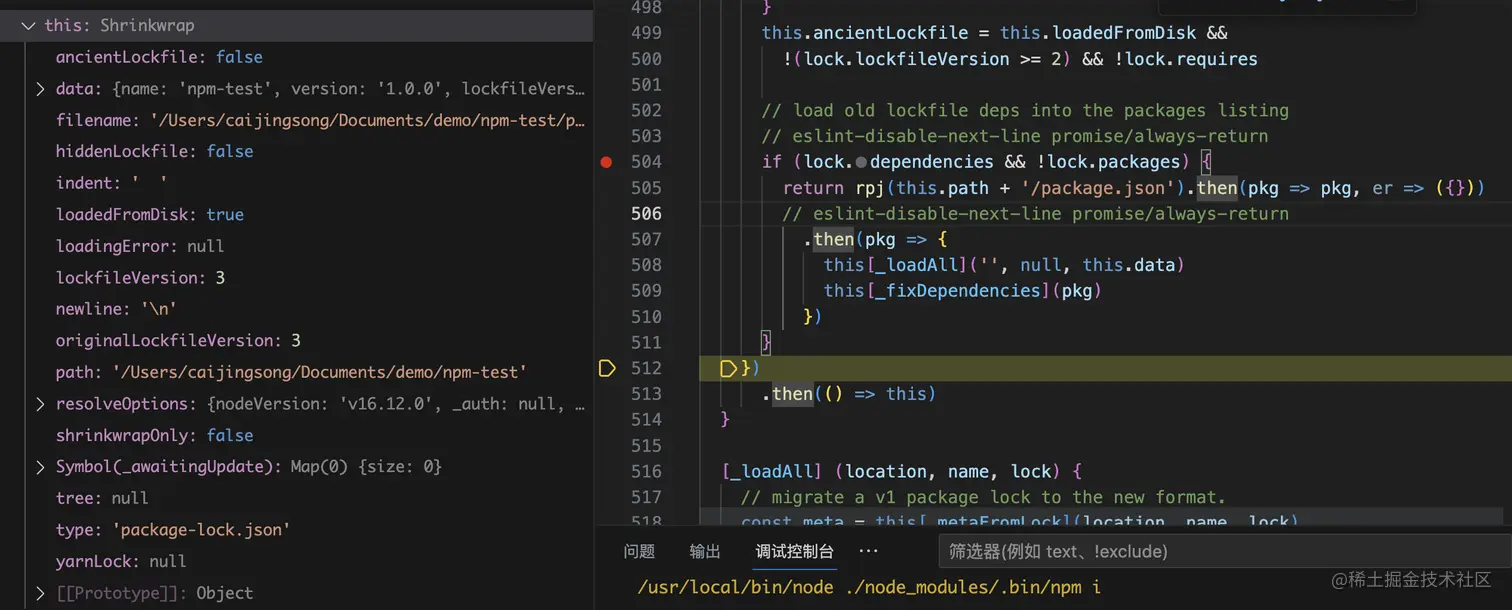Open the 问题 (Problems) panel tab
This screenshot has height=610, width=1512.
[639, 551]
